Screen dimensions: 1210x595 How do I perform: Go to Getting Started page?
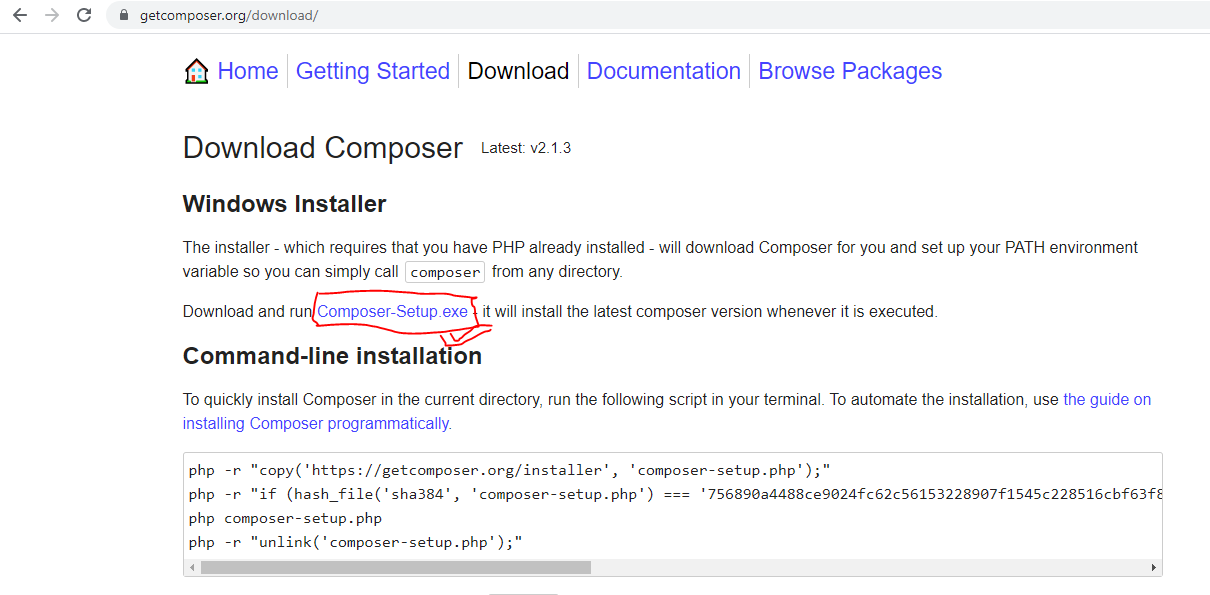373,71
